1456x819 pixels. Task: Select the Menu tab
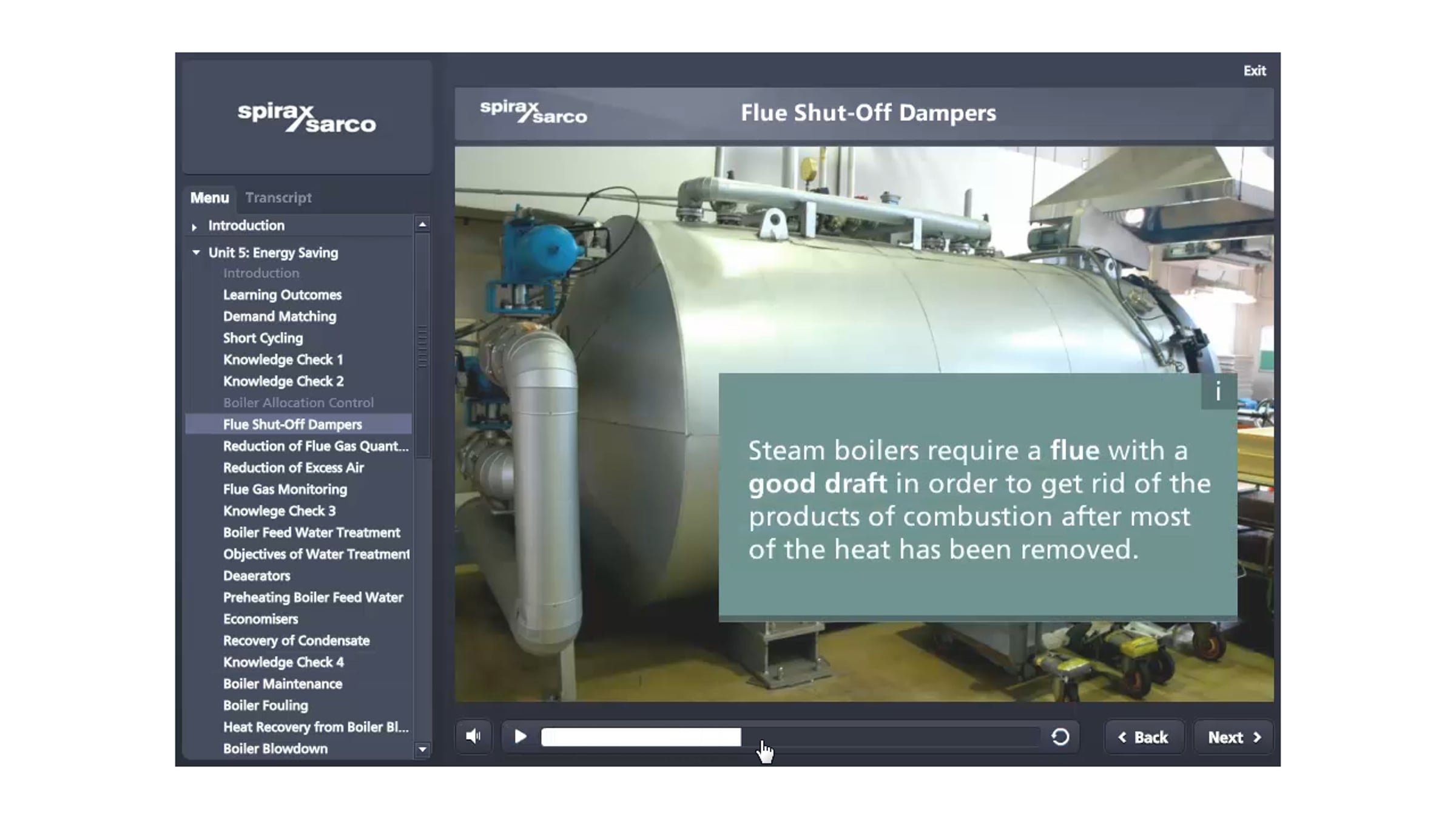[x=209, y=198]
